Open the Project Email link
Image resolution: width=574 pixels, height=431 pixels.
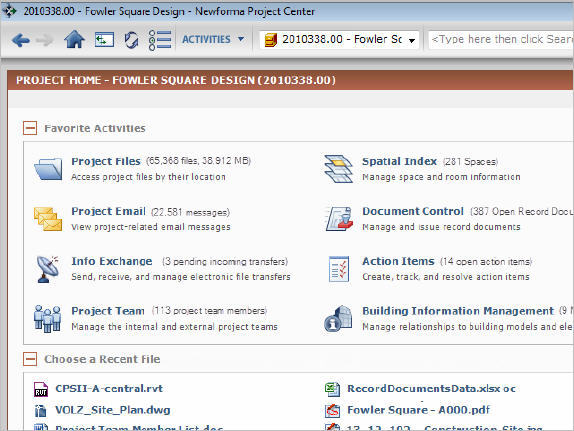pyautogui.click(x=108, y=211)
